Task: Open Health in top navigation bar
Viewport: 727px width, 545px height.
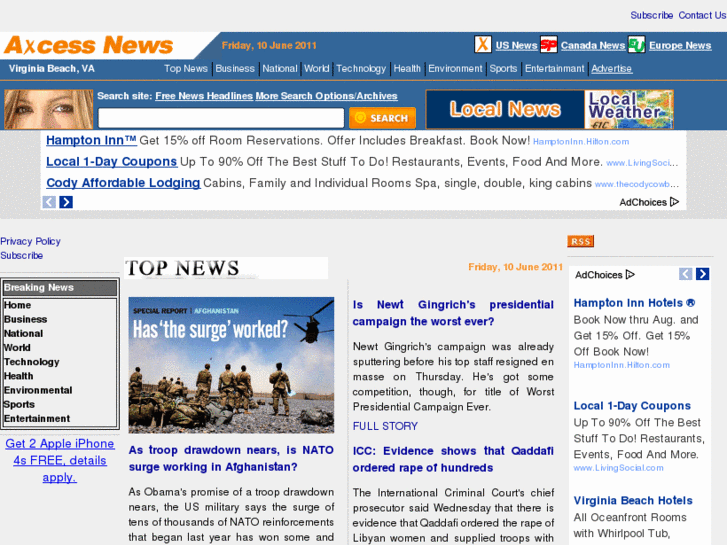Action: pyautogui.click(x=407, y=69)
